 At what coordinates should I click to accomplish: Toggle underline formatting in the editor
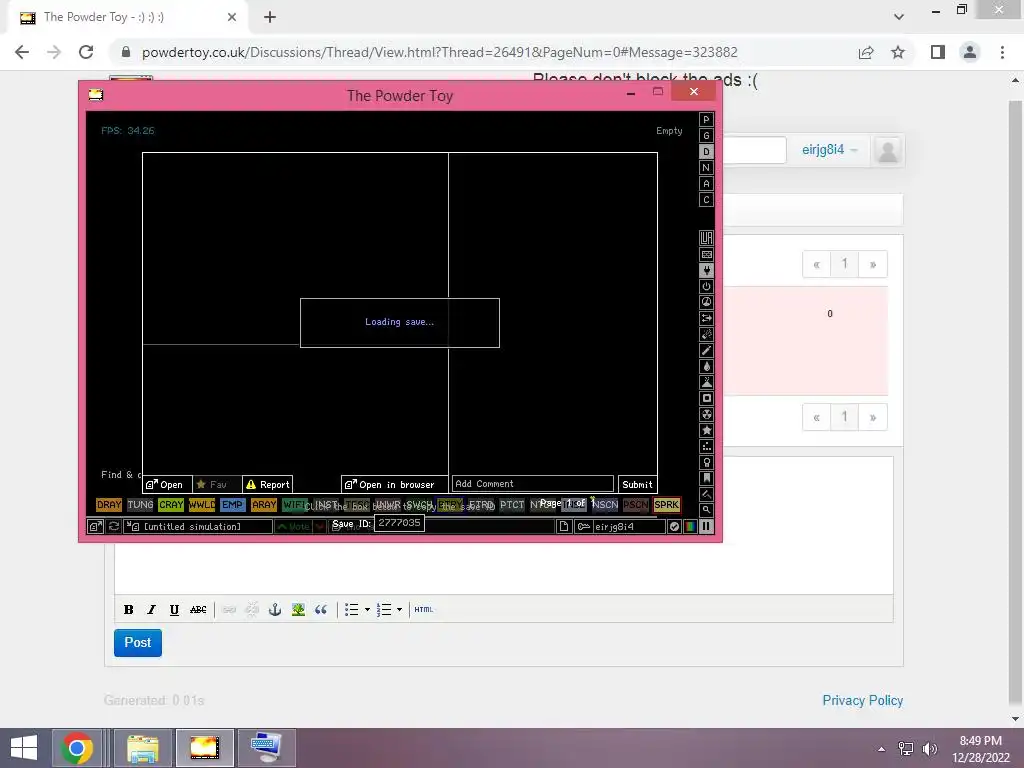pyautogui.click(x=174, y=609)
